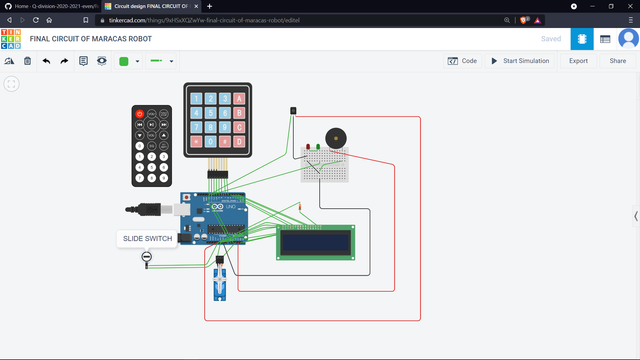Click keypad key 5
Screen dimensions: 640x360
point(211,113)
